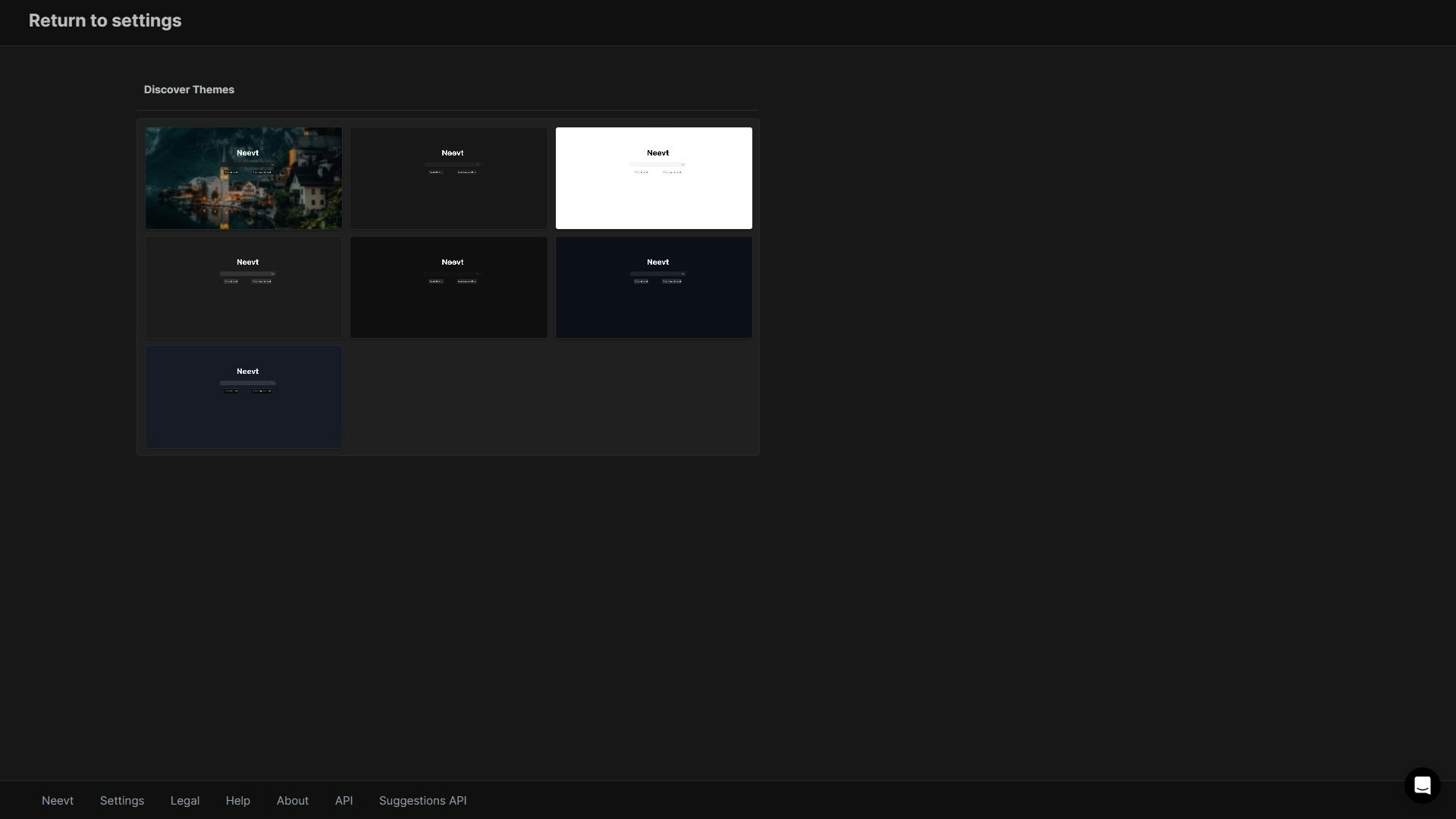The height and width of the screenshot is (819, 1456).
Task: Choose the dark navy theme preview
Action: [654, 303]
